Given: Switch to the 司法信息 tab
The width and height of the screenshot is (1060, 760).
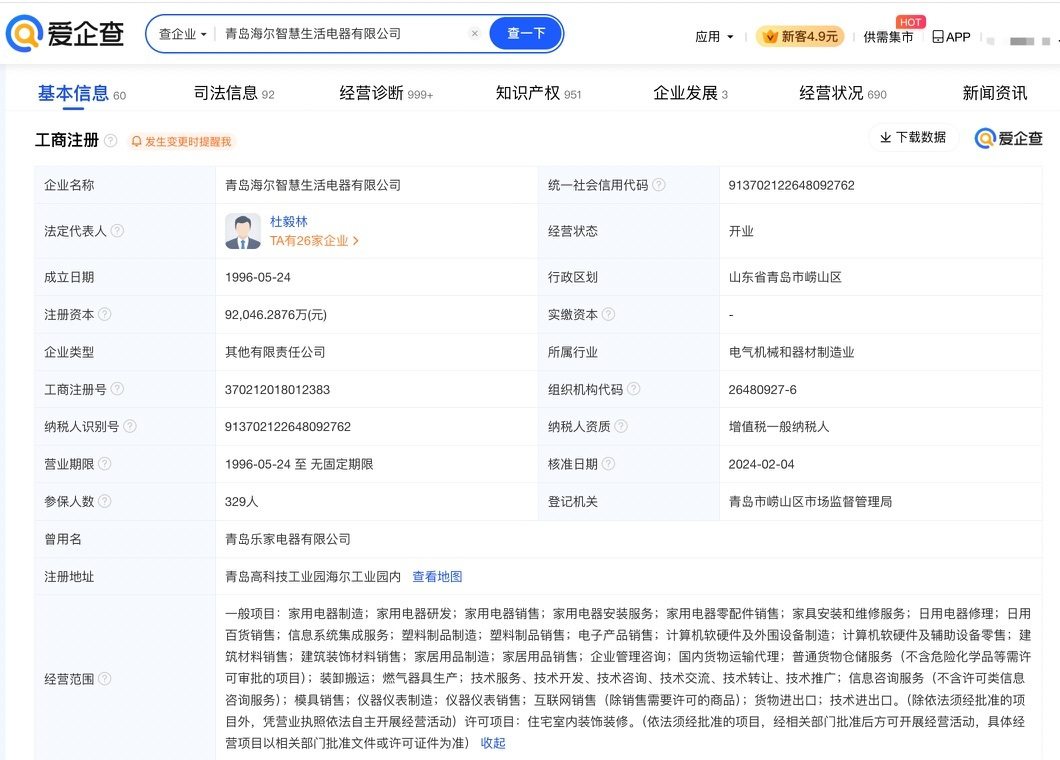Looking at the screenshot, I should (233, 93).
